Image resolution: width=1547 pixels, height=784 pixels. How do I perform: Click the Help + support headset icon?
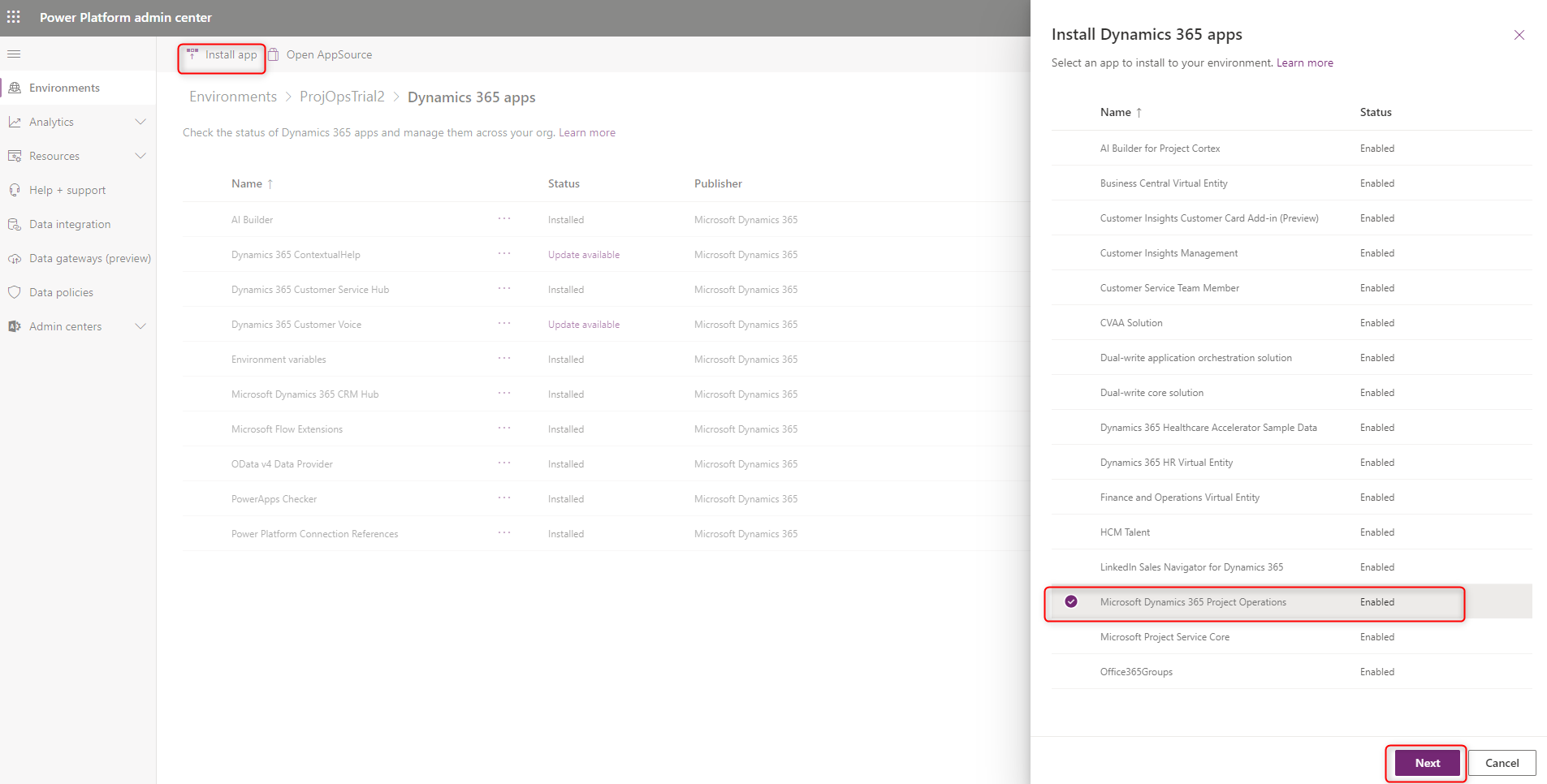pos(15,190)
